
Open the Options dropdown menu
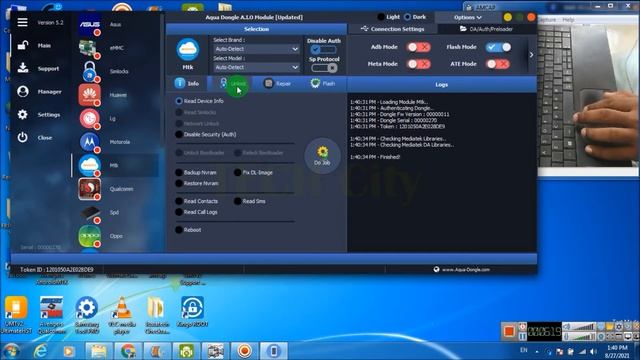tap(468, 18)
